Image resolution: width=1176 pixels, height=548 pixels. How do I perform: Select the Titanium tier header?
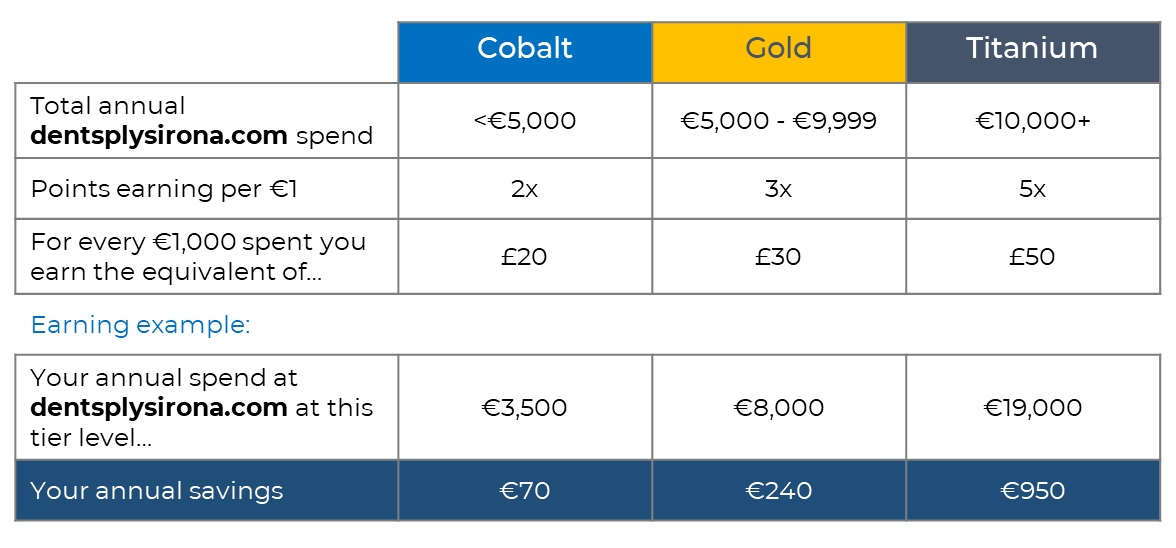click(1033, 52)
